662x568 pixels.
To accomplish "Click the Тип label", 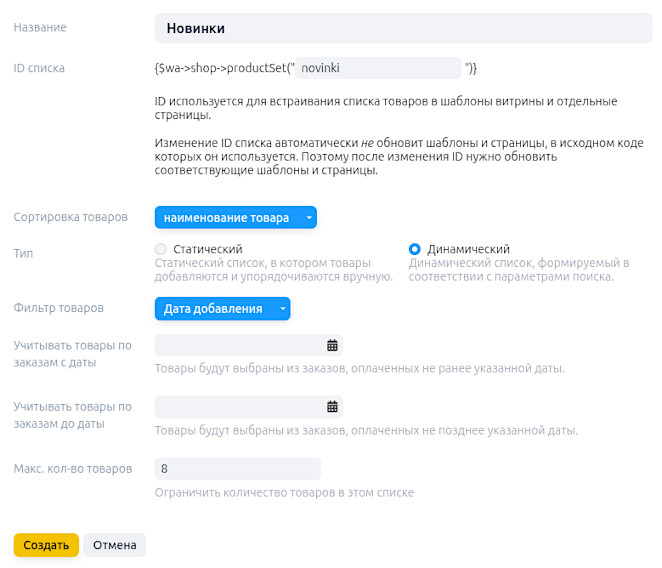I will [24, 254].
